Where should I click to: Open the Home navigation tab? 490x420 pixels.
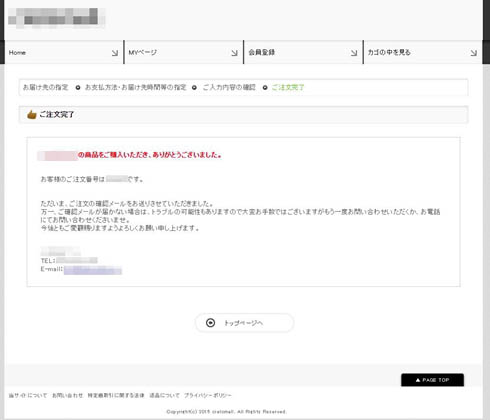[64, 52]
